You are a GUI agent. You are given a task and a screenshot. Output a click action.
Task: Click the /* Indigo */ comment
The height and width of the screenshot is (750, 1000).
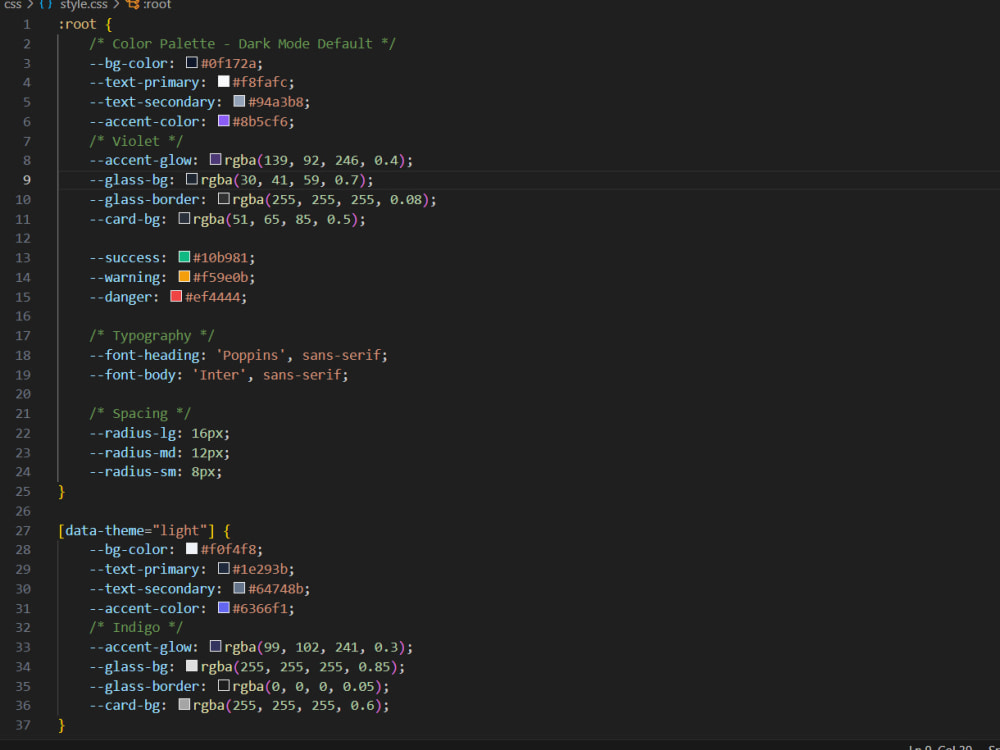click(136, 628)
